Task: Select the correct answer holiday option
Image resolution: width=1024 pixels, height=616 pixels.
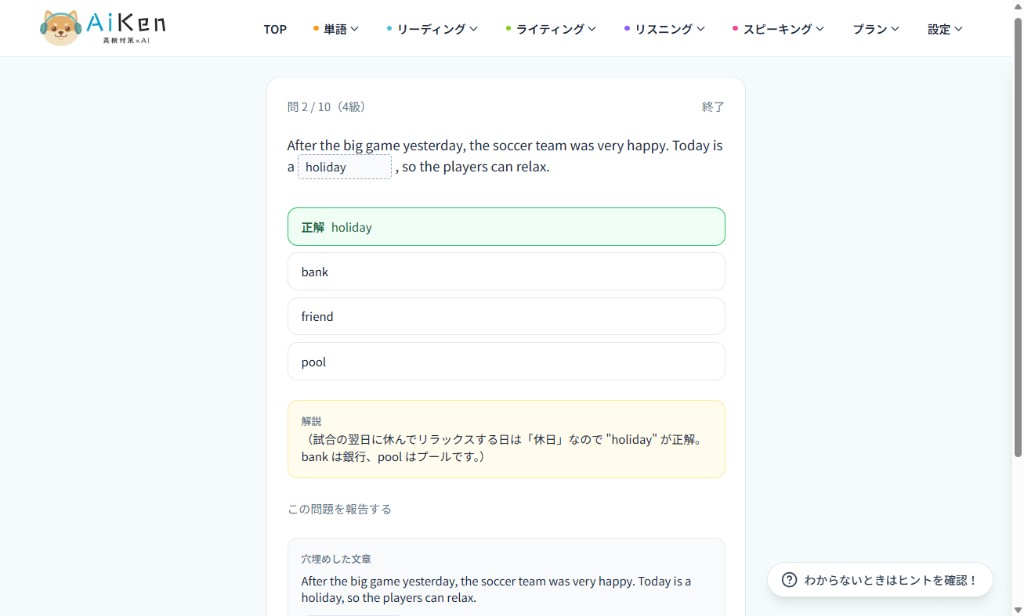Action: [x=506, y=227]
